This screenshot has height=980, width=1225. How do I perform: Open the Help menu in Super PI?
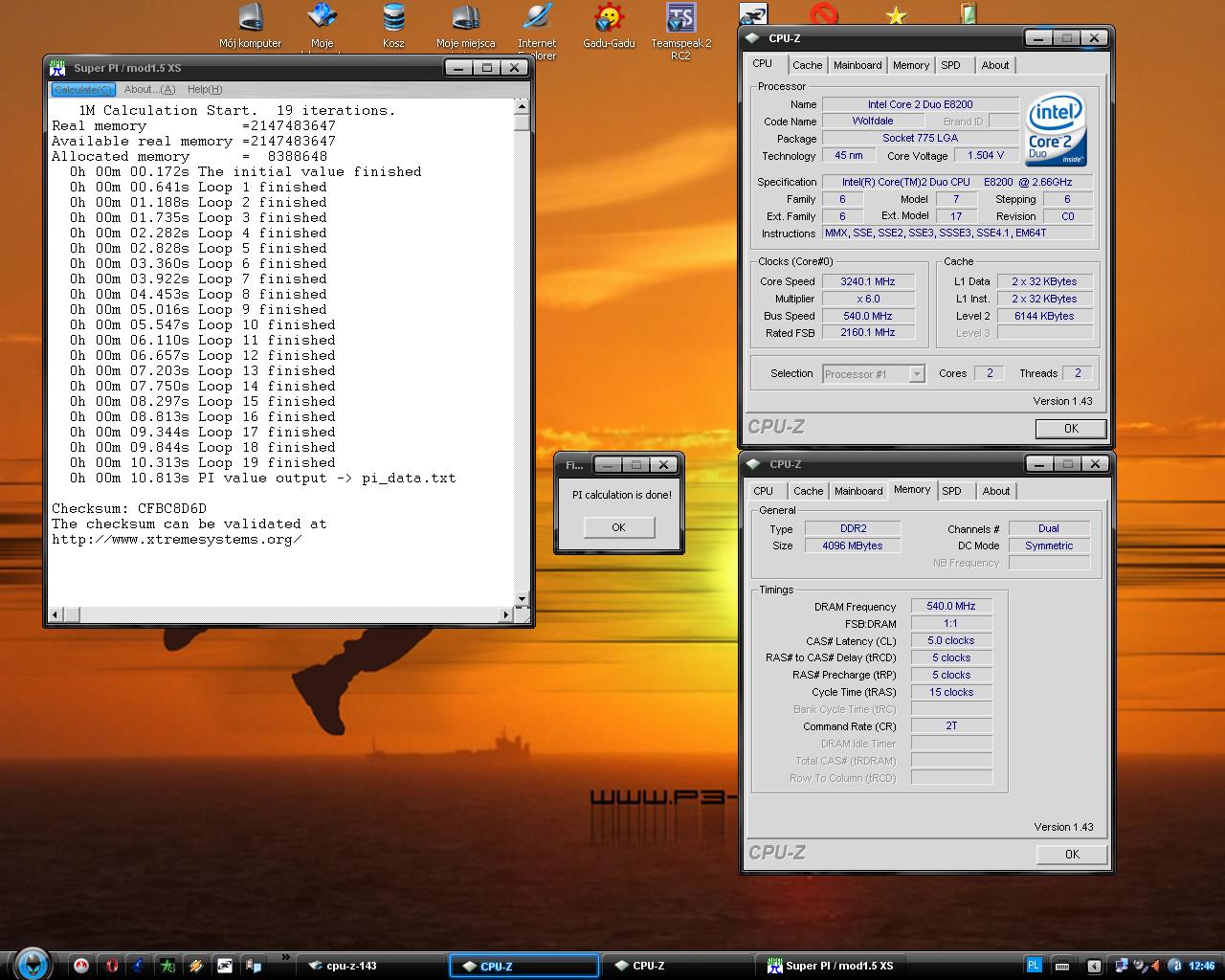(205, 89)
